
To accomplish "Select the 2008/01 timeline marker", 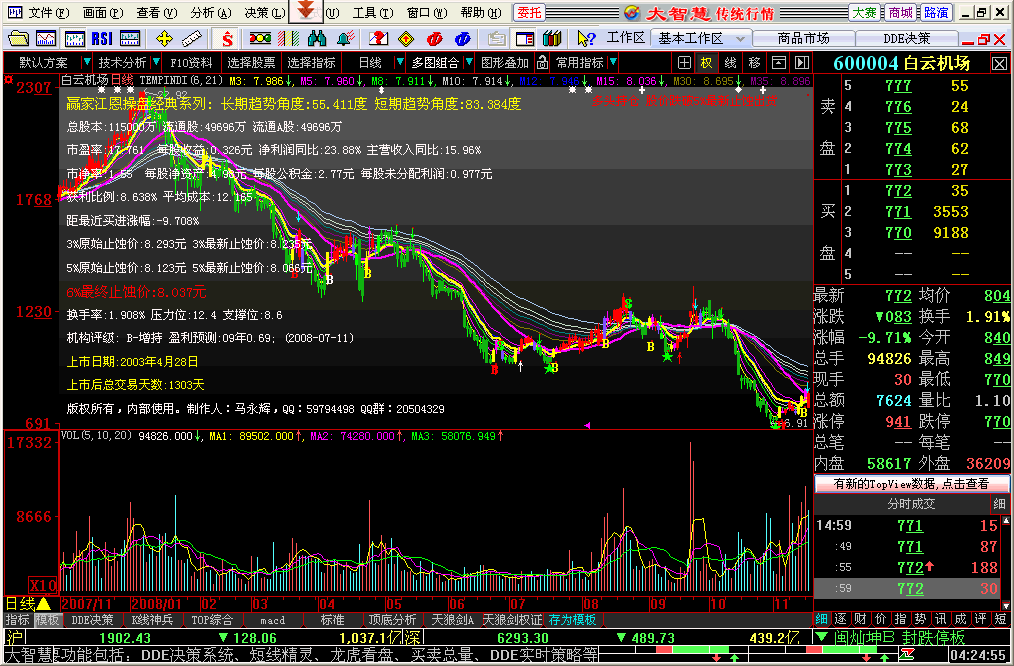I will 158,603.
